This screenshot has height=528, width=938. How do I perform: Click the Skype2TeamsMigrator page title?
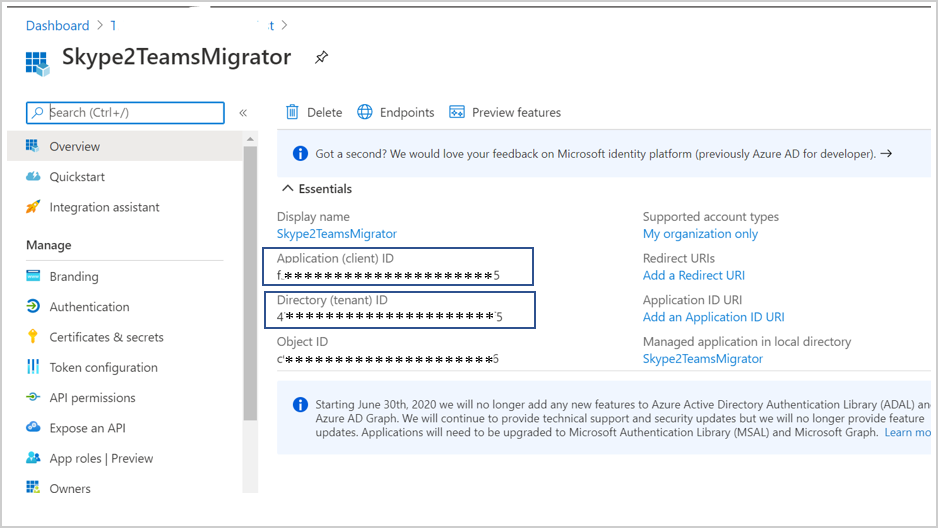tap(176, 57)
